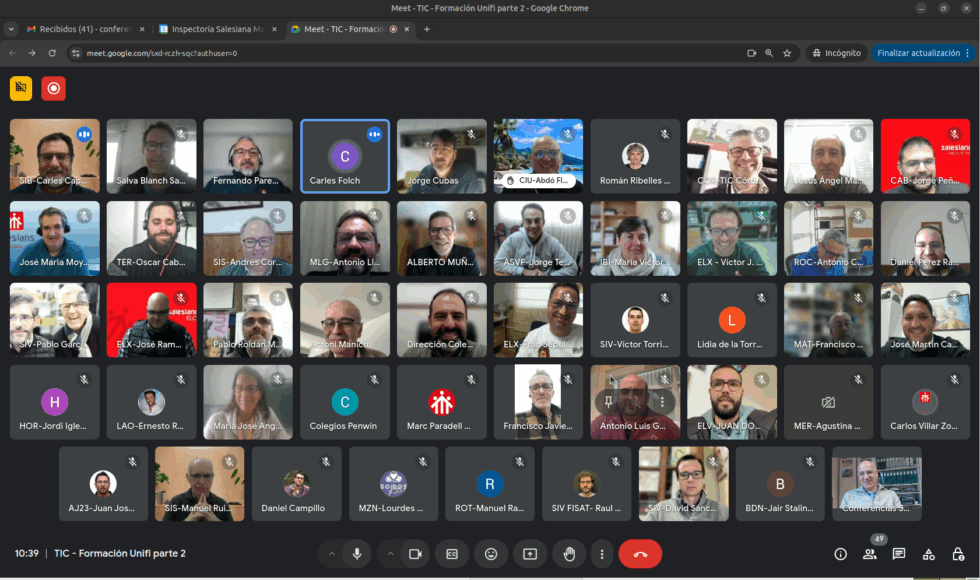Click the red recording indicator icon
This screenshot has width=980, height=580.
coord(53,88)
